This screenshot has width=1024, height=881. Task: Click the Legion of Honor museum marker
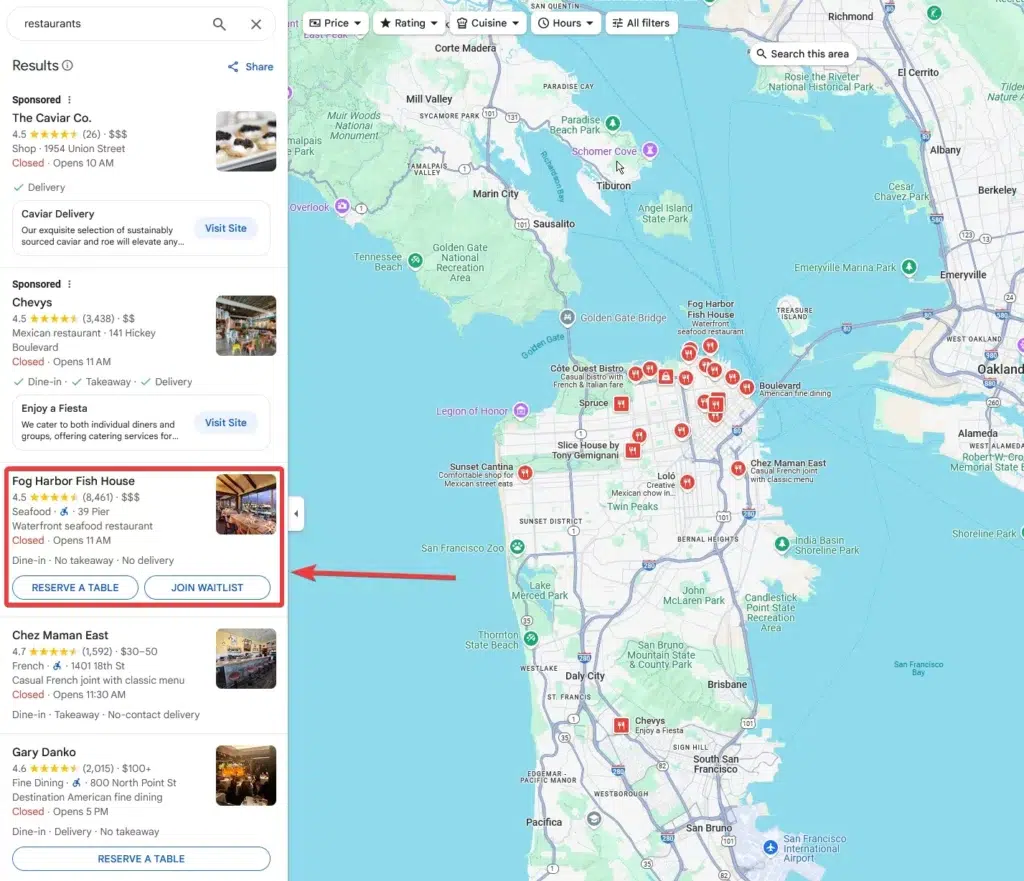[x=520, y=411]
